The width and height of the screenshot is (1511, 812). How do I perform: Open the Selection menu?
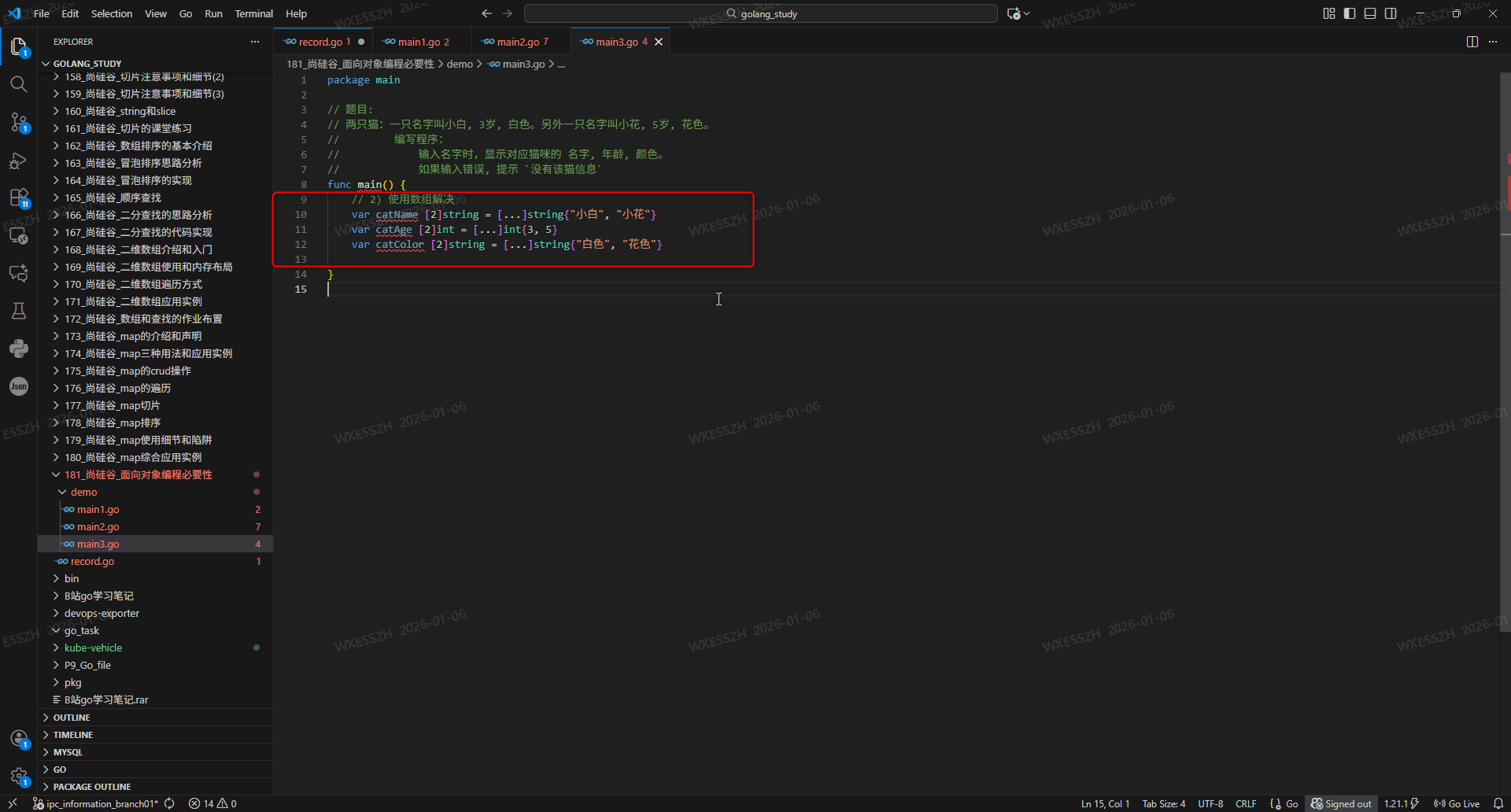pyautogui.click(x=112, y=13)
